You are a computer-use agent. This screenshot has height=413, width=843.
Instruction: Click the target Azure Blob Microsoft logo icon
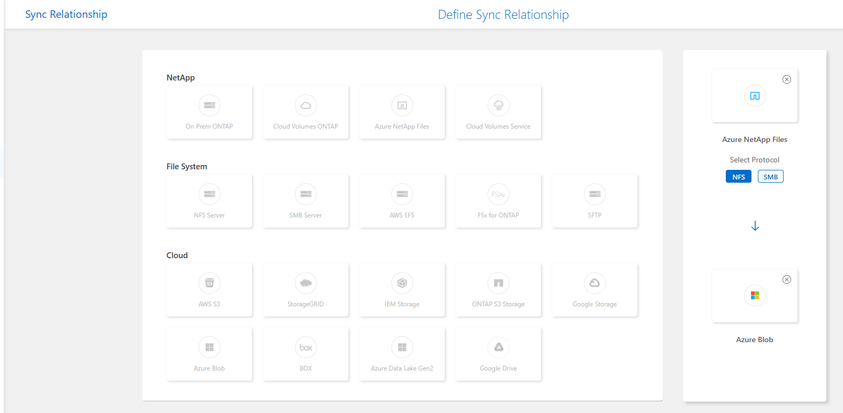coord(755,295)
